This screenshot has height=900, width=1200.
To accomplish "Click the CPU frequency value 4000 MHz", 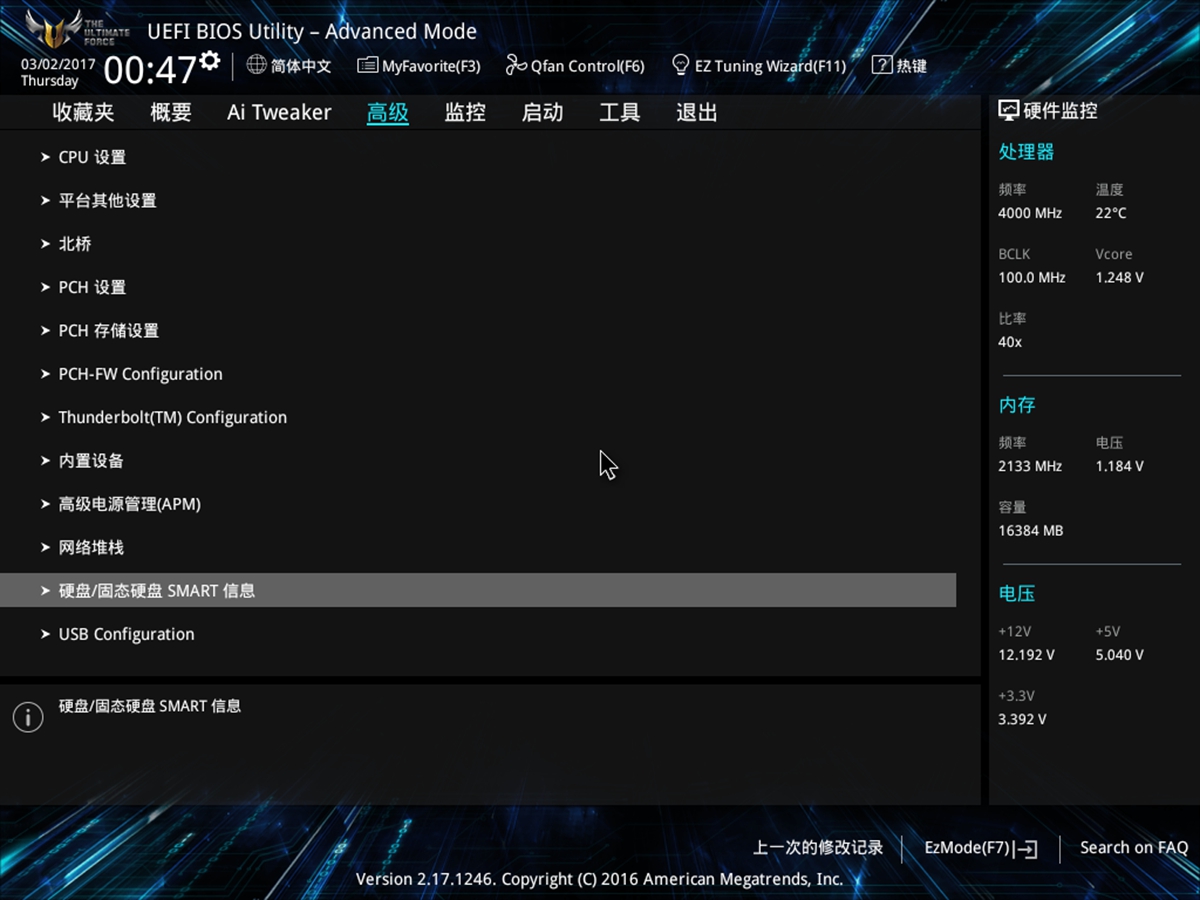I will pos(1030,213).
